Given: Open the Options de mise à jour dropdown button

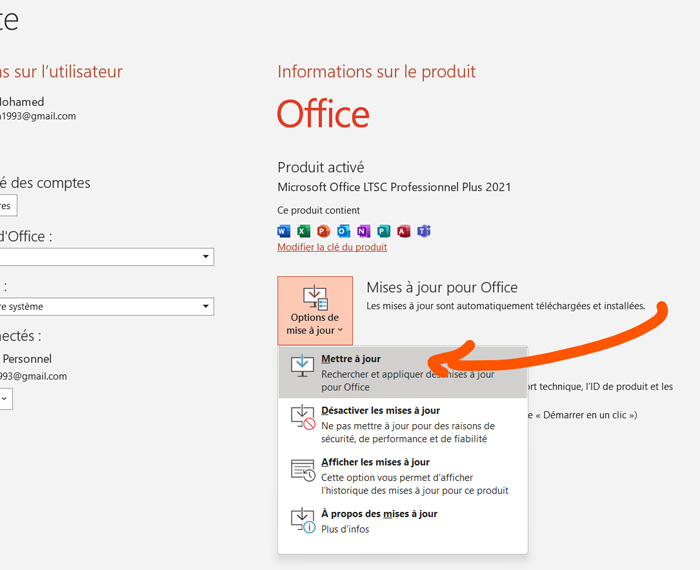Looking at the screenshot, I should [x=315, y=311].
